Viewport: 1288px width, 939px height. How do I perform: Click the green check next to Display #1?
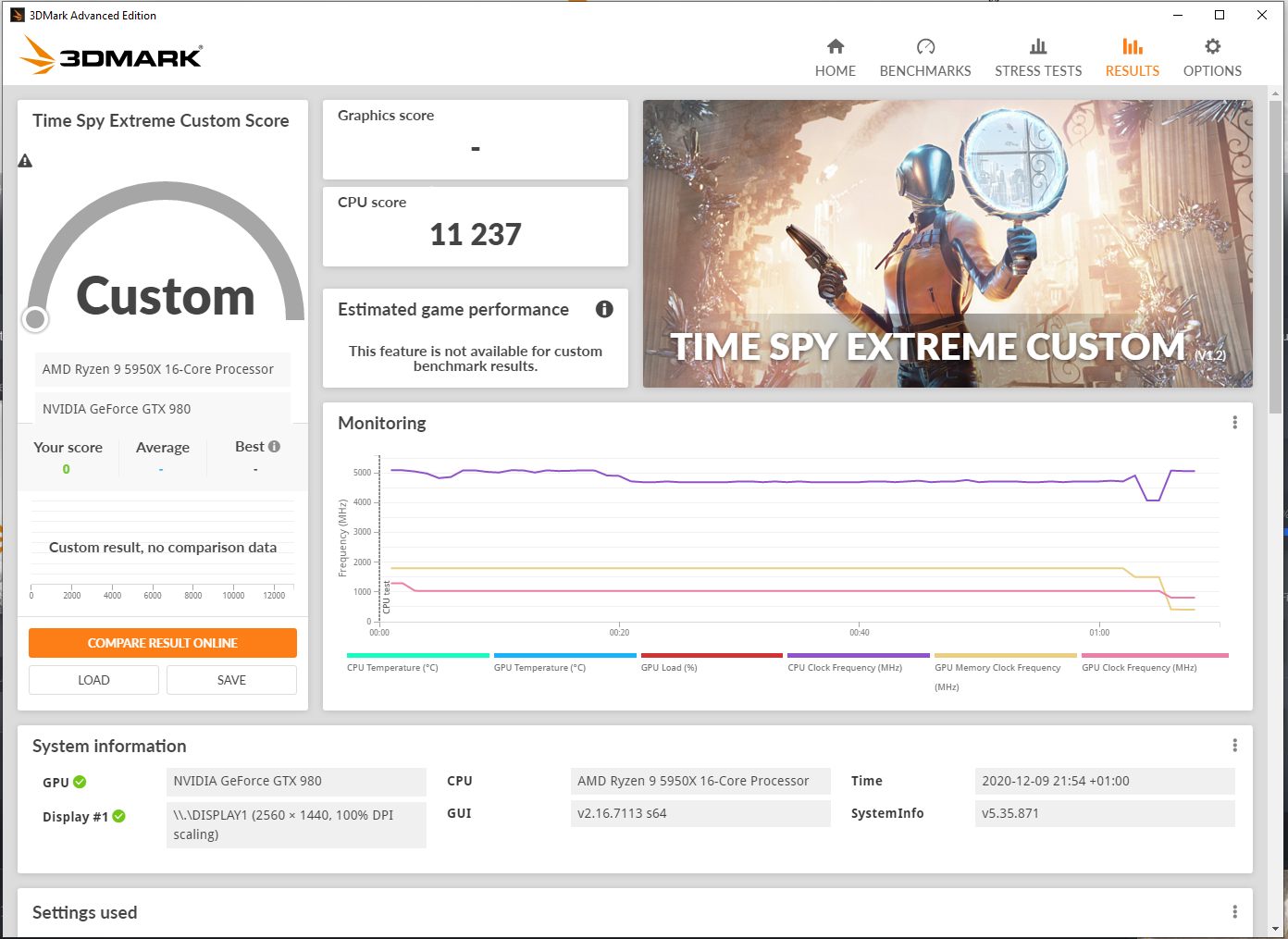[x=118, y=816]
